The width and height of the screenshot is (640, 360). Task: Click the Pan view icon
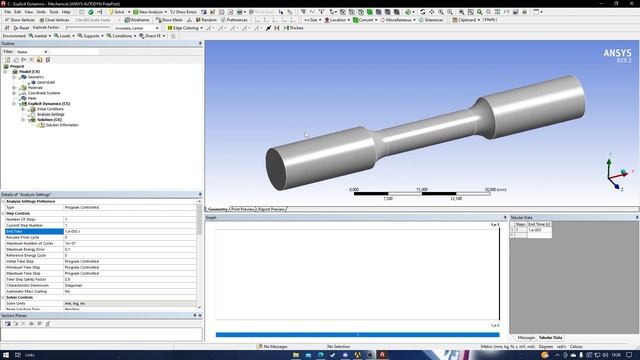tap(432, 12)
